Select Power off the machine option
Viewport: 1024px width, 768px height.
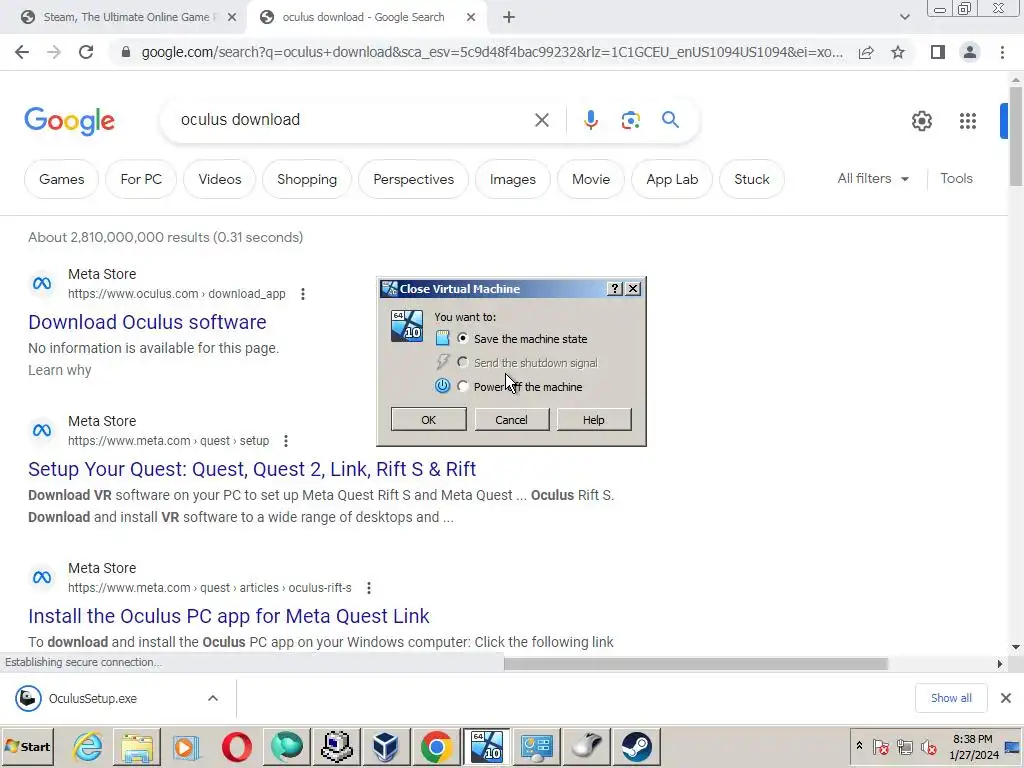(x=463, y=387)
